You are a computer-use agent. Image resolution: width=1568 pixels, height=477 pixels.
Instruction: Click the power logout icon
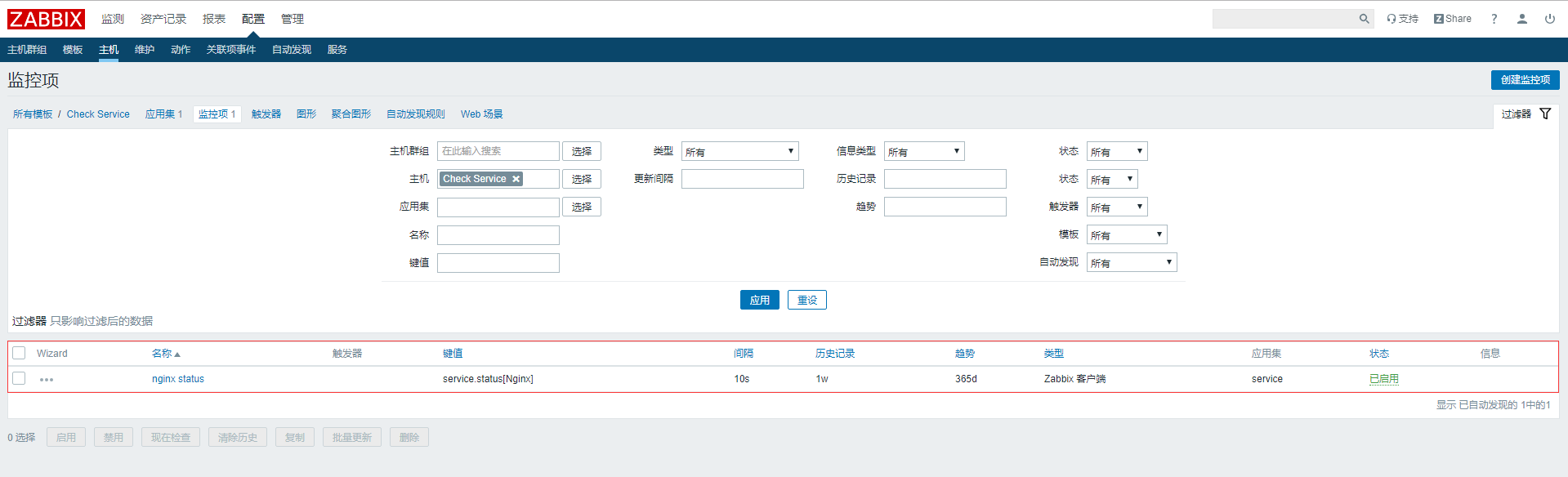(x=1549, y=19)
